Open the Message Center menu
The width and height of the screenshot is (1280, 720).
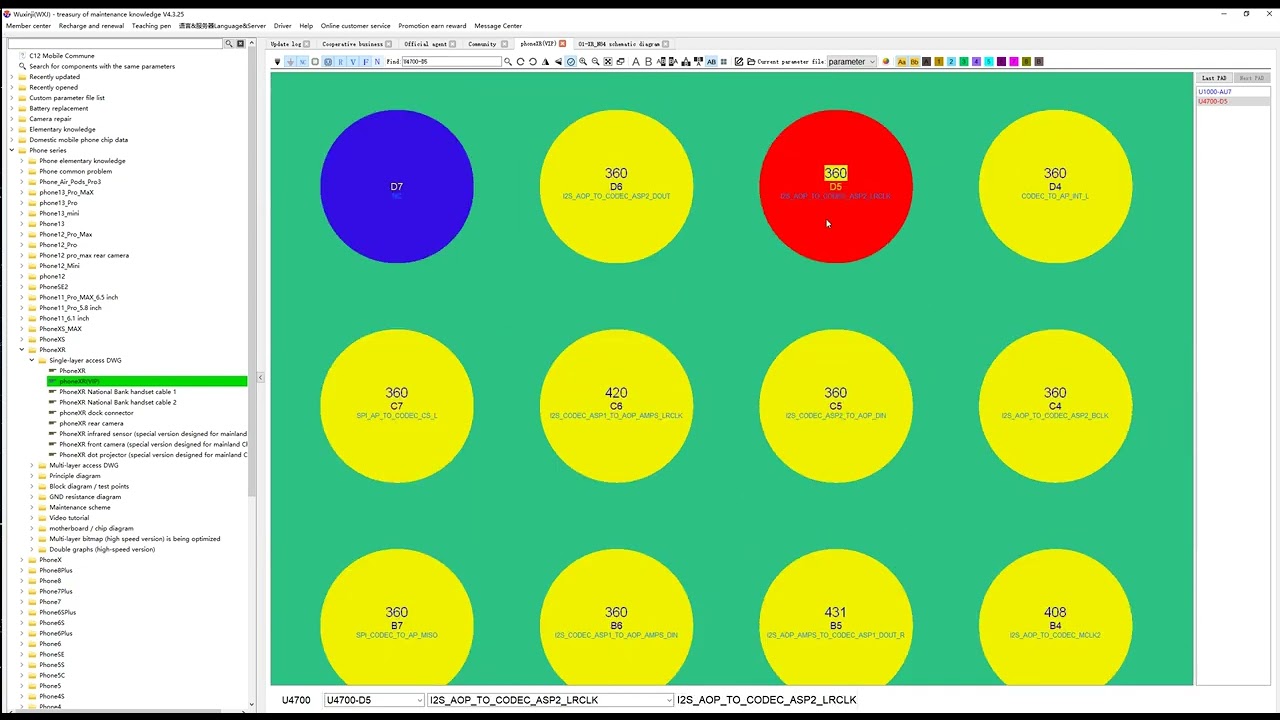coord(498,26)
